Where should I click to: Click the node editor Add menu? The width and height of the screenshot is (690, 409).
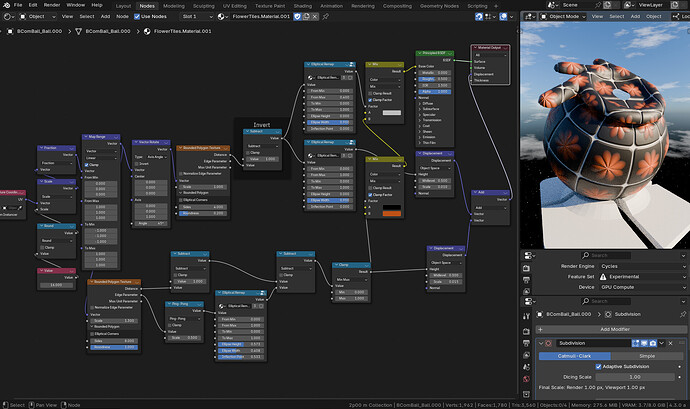coord(106,16)
